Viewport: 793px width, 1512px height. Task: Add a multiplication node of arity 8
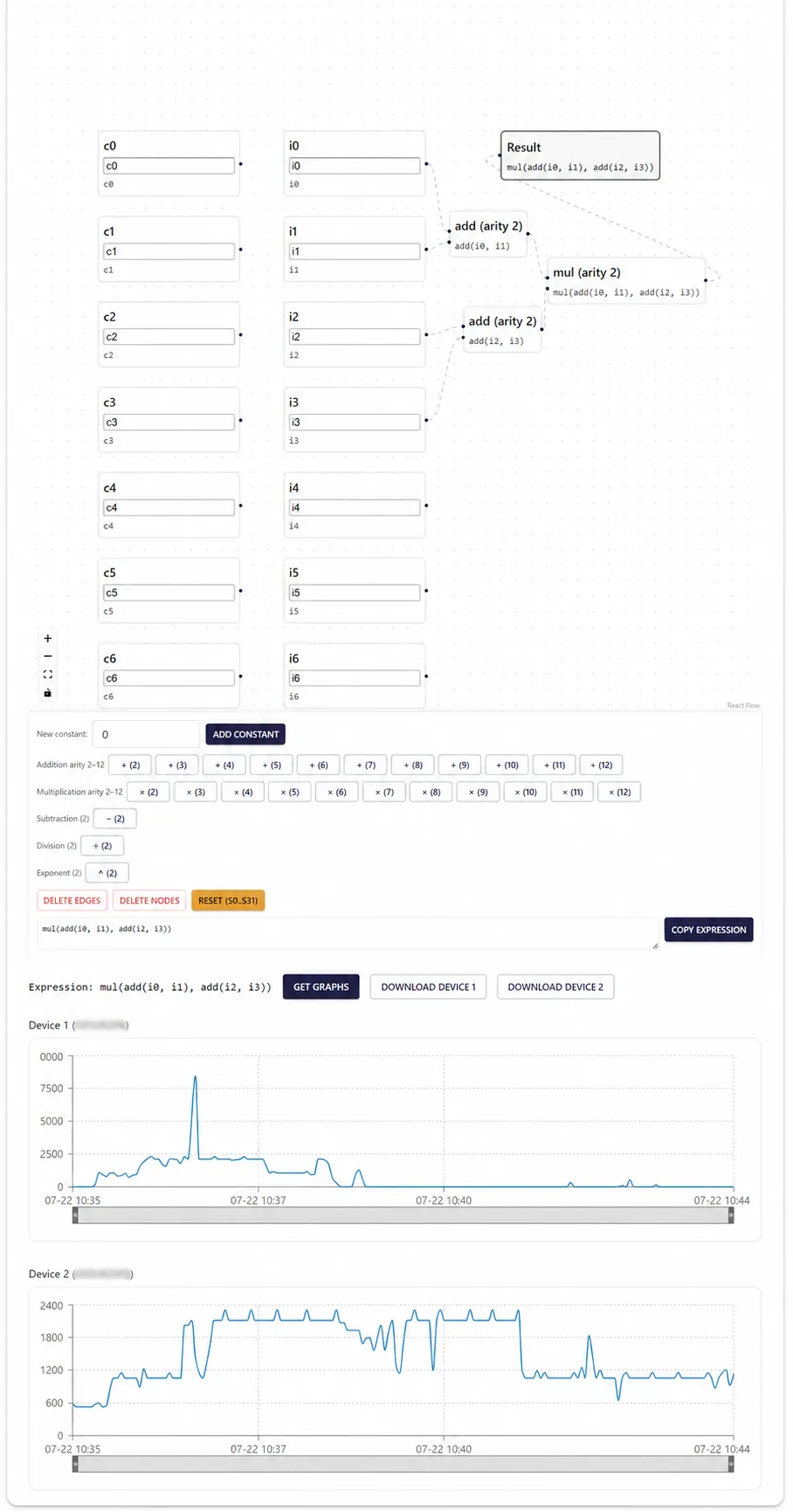click(x=431, y=792)
